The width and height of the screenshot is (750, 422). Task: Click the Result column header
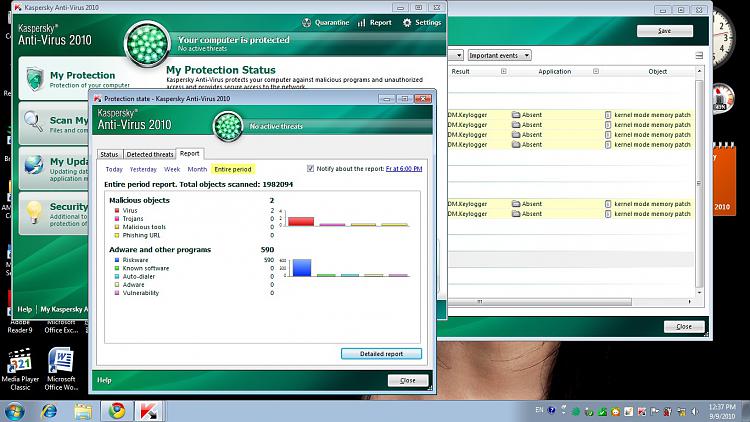coord(461,71)
